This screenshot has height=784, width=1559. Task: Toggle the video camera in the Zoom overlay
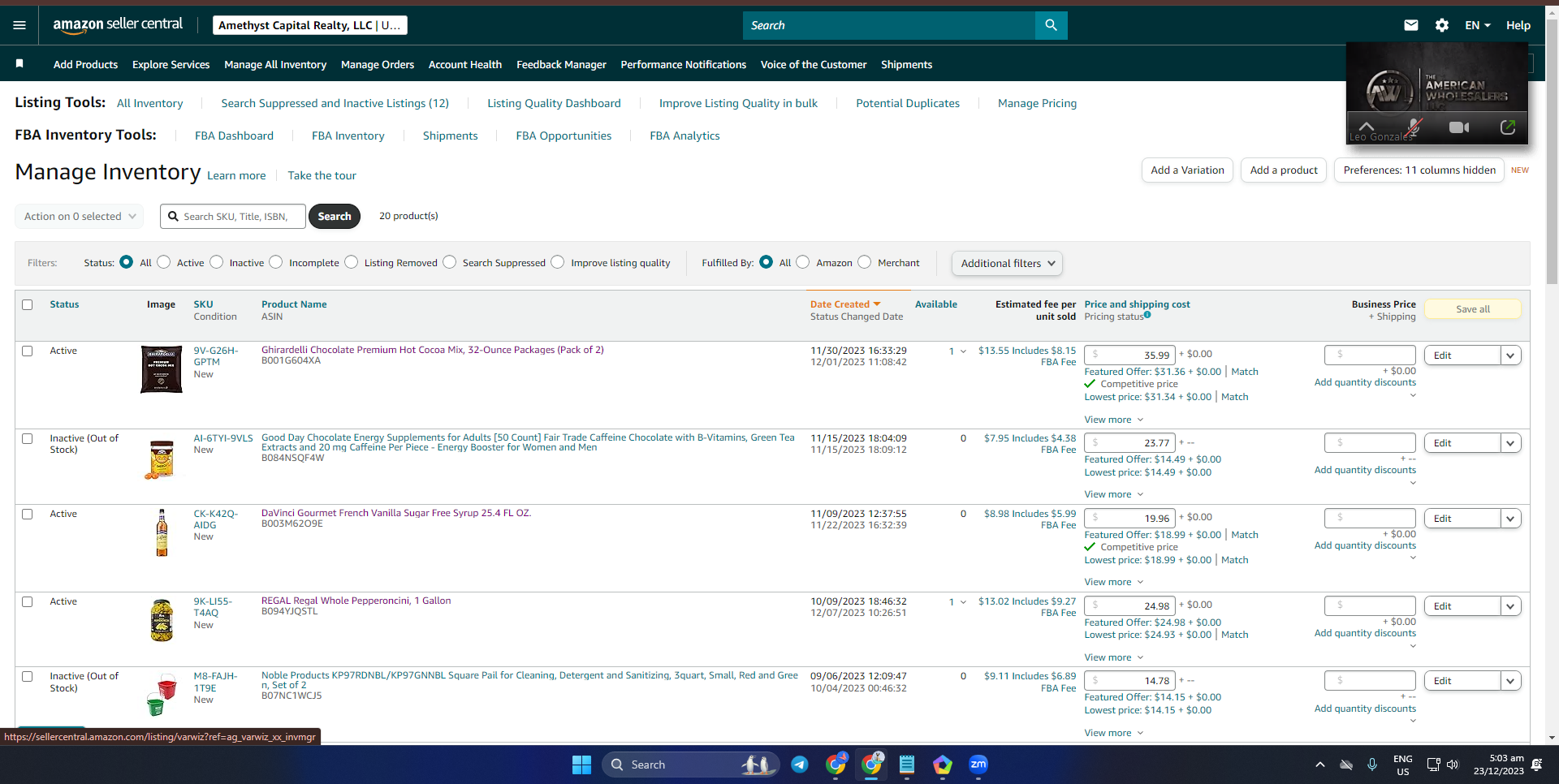coord(1459,127)
